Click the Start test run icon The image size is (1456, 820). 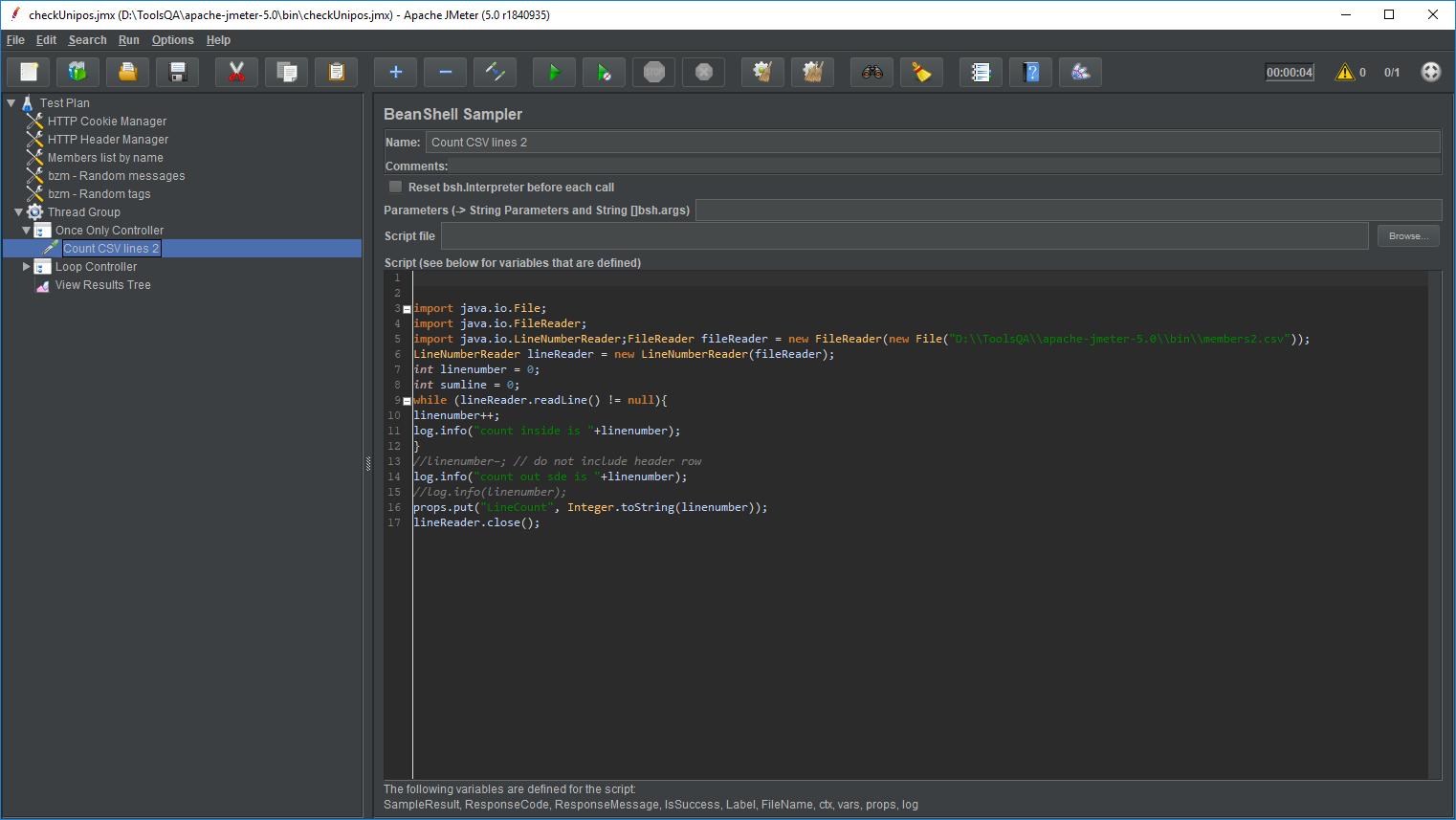[554, 72]
